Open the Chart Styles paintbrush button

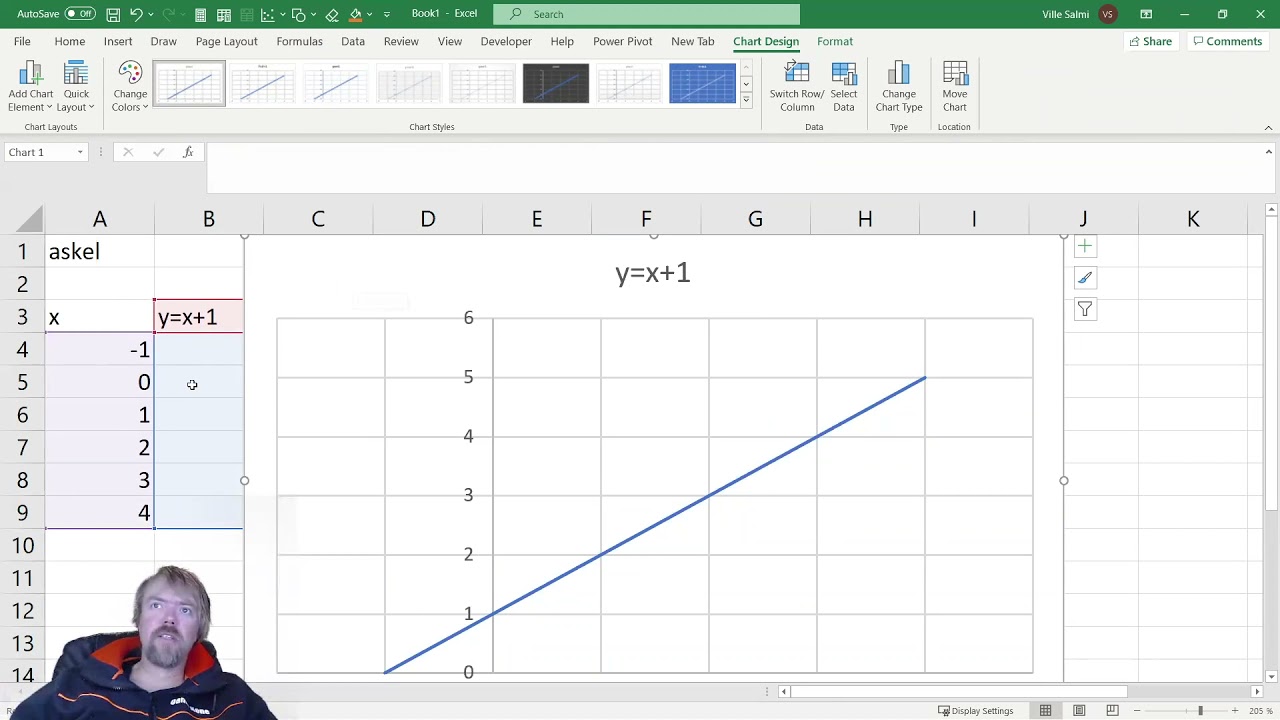[1085, 278]
